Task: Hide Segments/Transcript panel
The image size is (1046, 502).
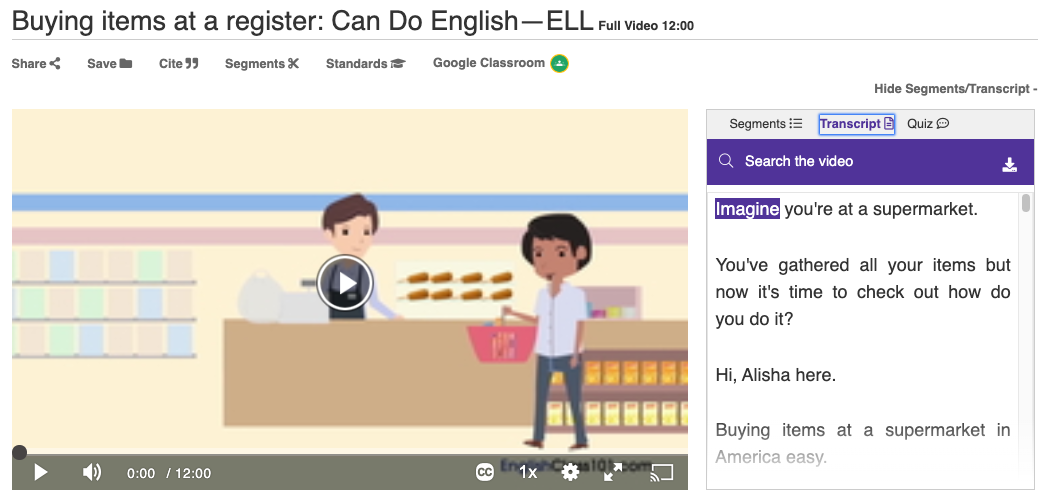Action: point(955,89)
